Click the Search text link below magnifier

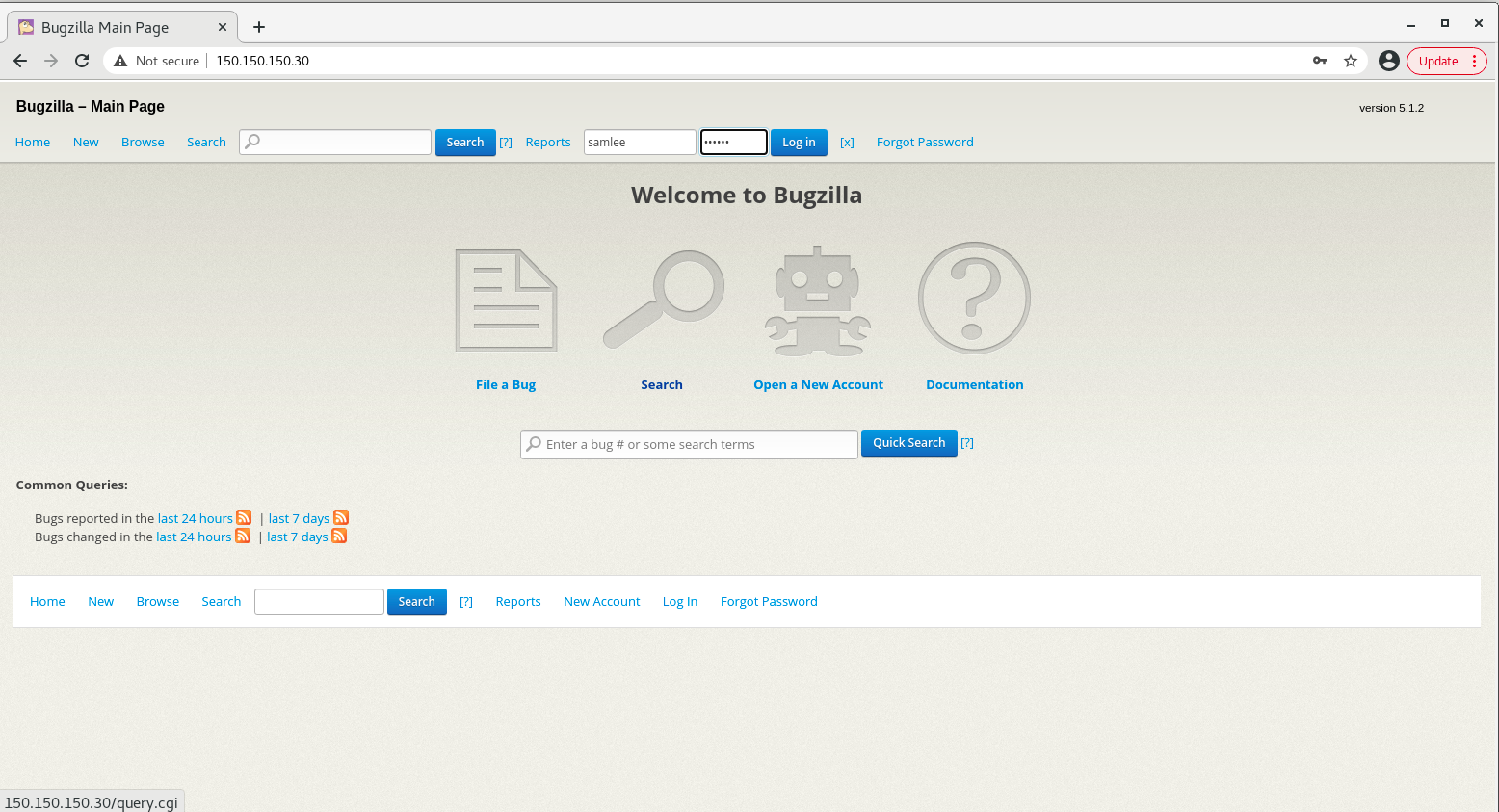coord(662,384)
